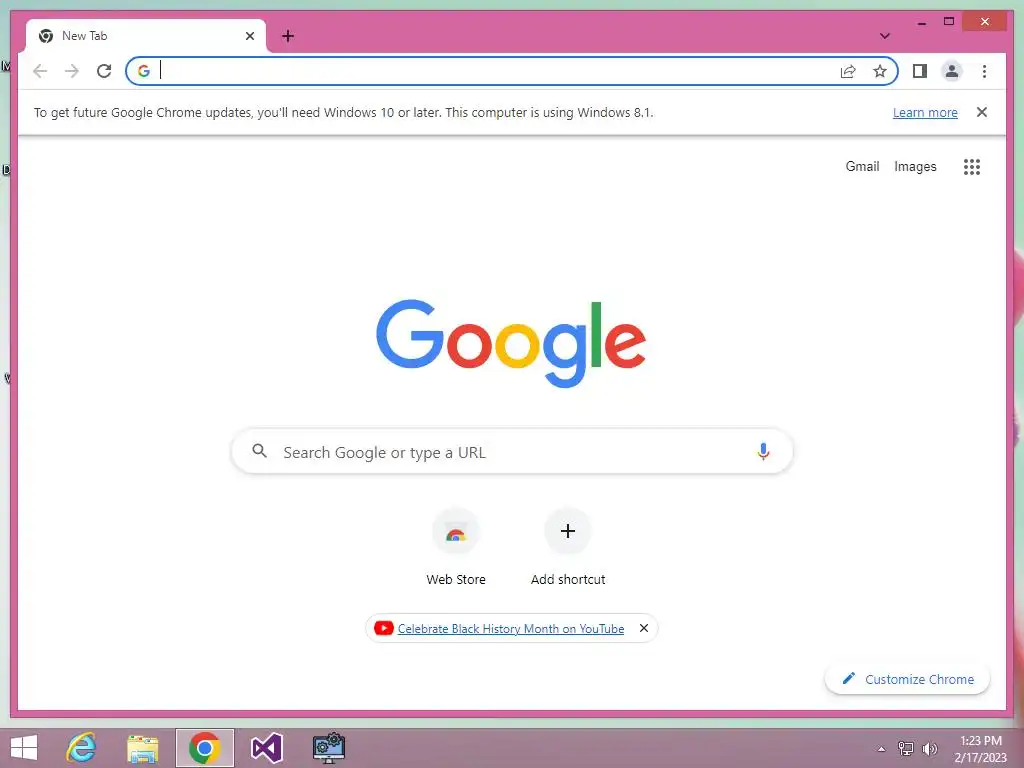Open the monitor-with-gears taskbar app
This screenshot has width=1024, height=768.
coord(328,748)
